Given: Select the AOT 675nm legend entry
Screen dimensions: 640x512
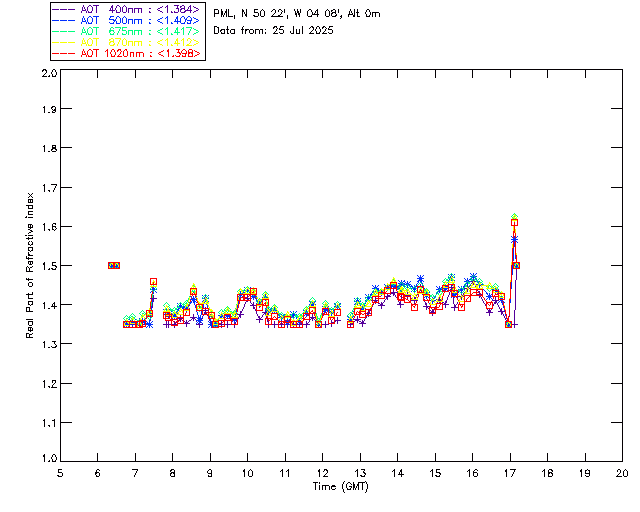Looking at the screenshot, I should tap(127, 31).
